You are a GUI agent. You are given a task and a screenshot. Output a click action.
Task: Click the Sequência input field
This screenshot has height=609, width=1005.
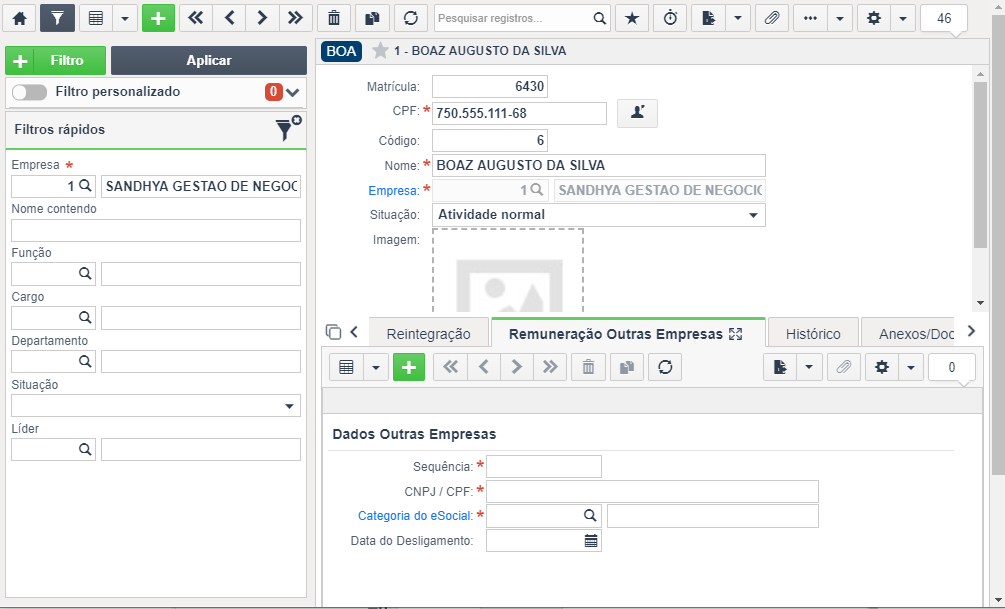click(544, 467)
